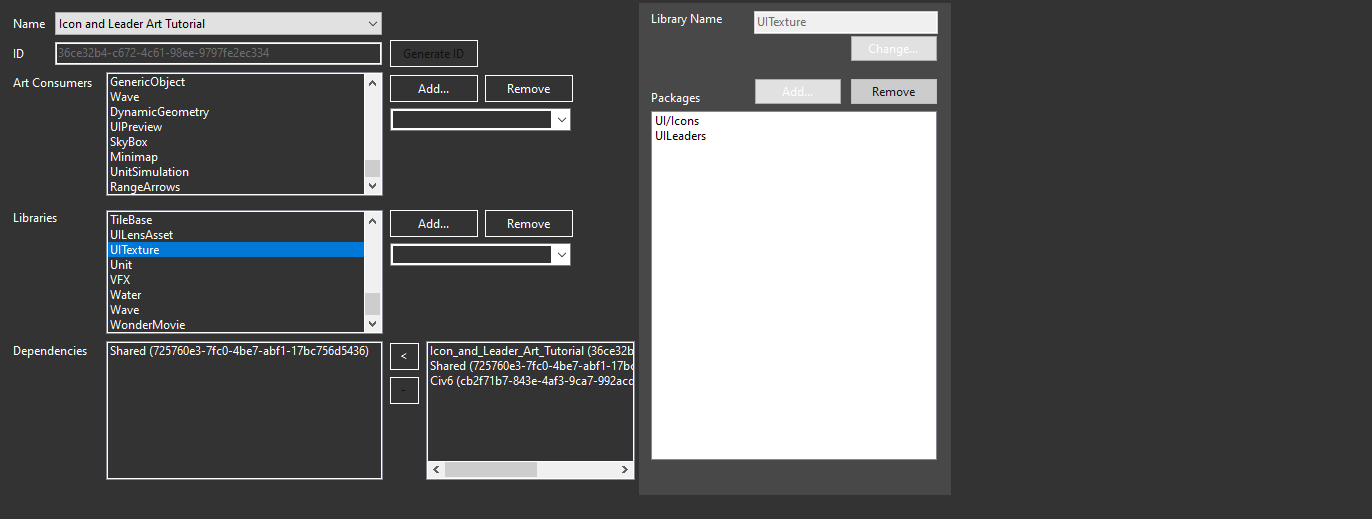The image size is (1372, 519).
Task: Click the horizontal scrollbar thumb in dependencies list
Action: pos(491,470)
